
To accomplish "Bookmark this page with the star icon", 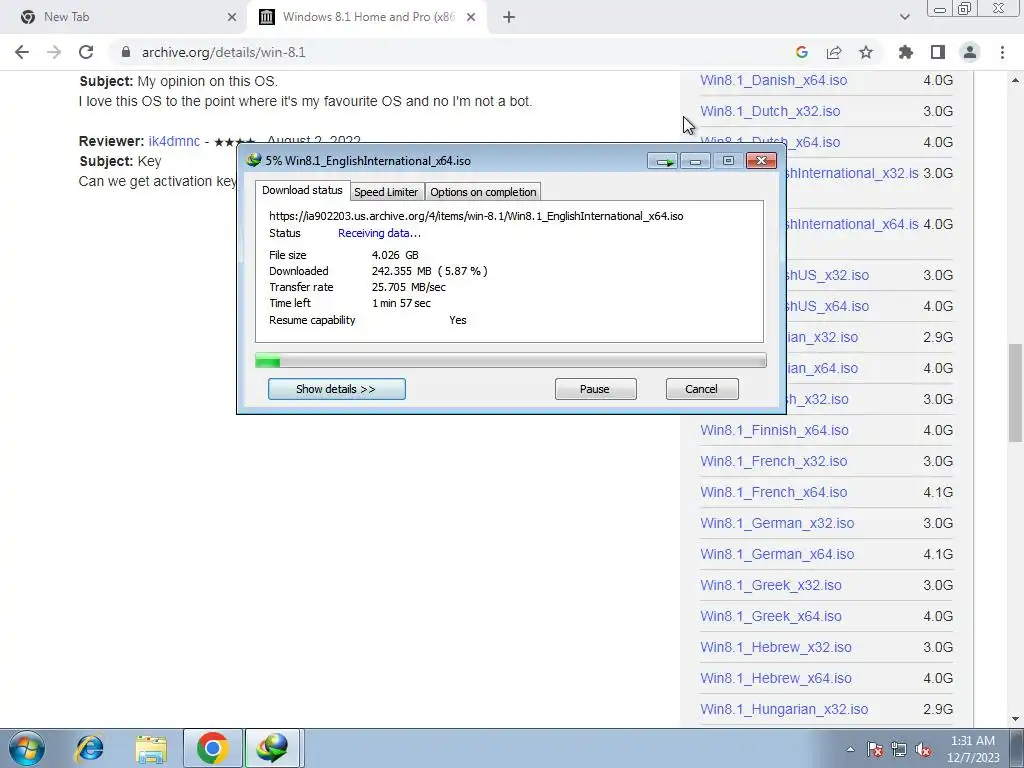I will click(x=866, y=52).
